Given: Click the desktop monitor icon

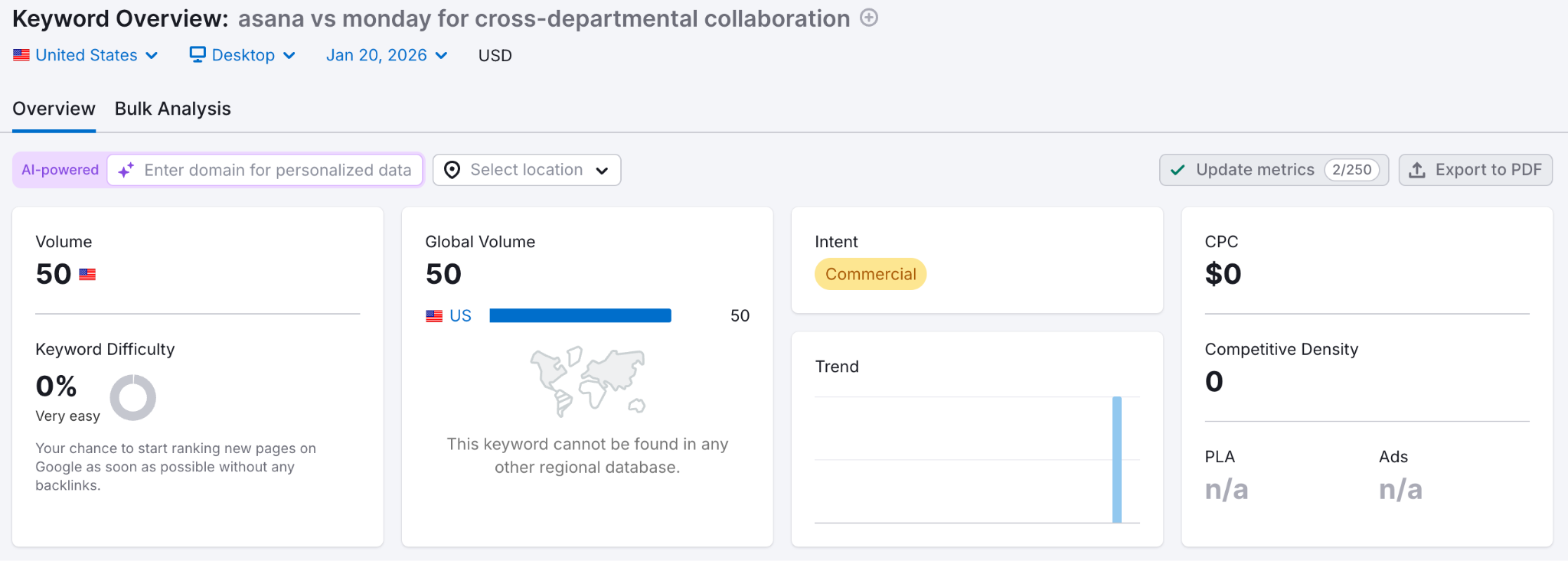Looking at the screenshot, I should [x=198, y=54].
